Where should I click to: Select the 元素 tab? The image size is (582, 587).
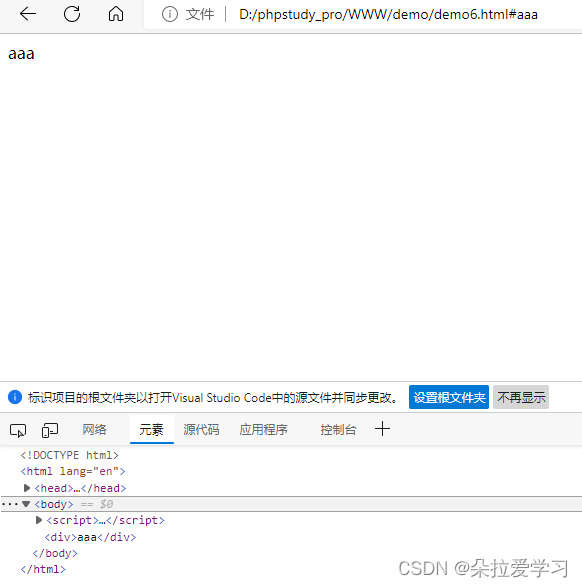tap(152, 430)
